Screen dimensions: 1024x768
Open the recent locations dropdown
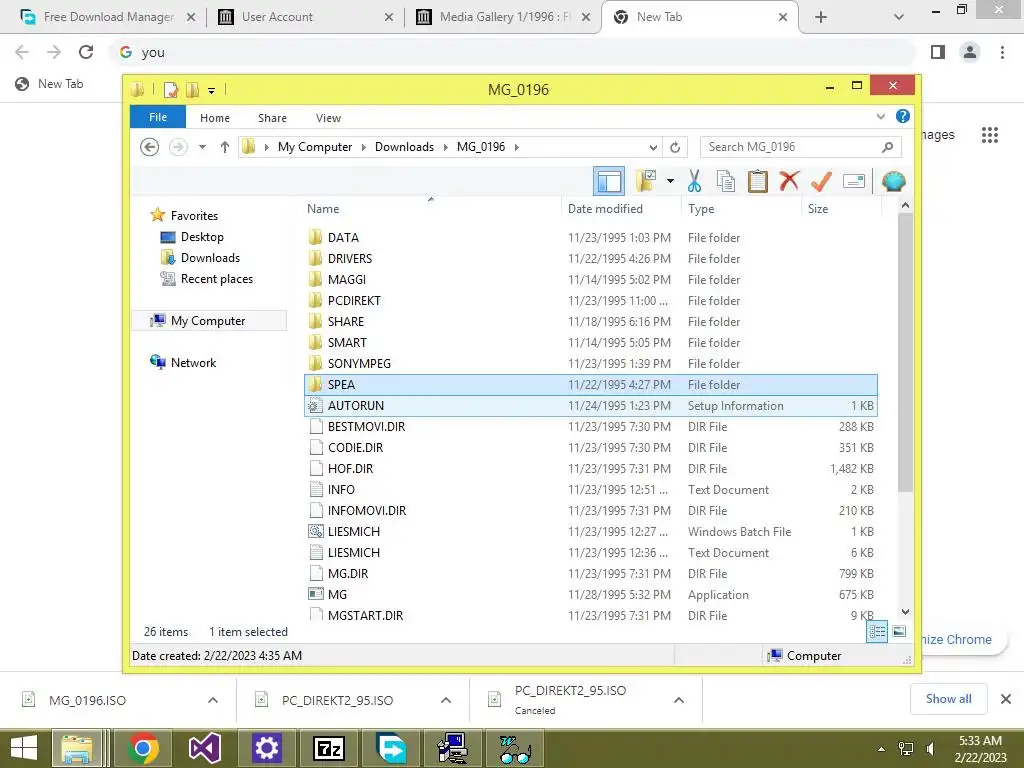(x=202, y=147)
